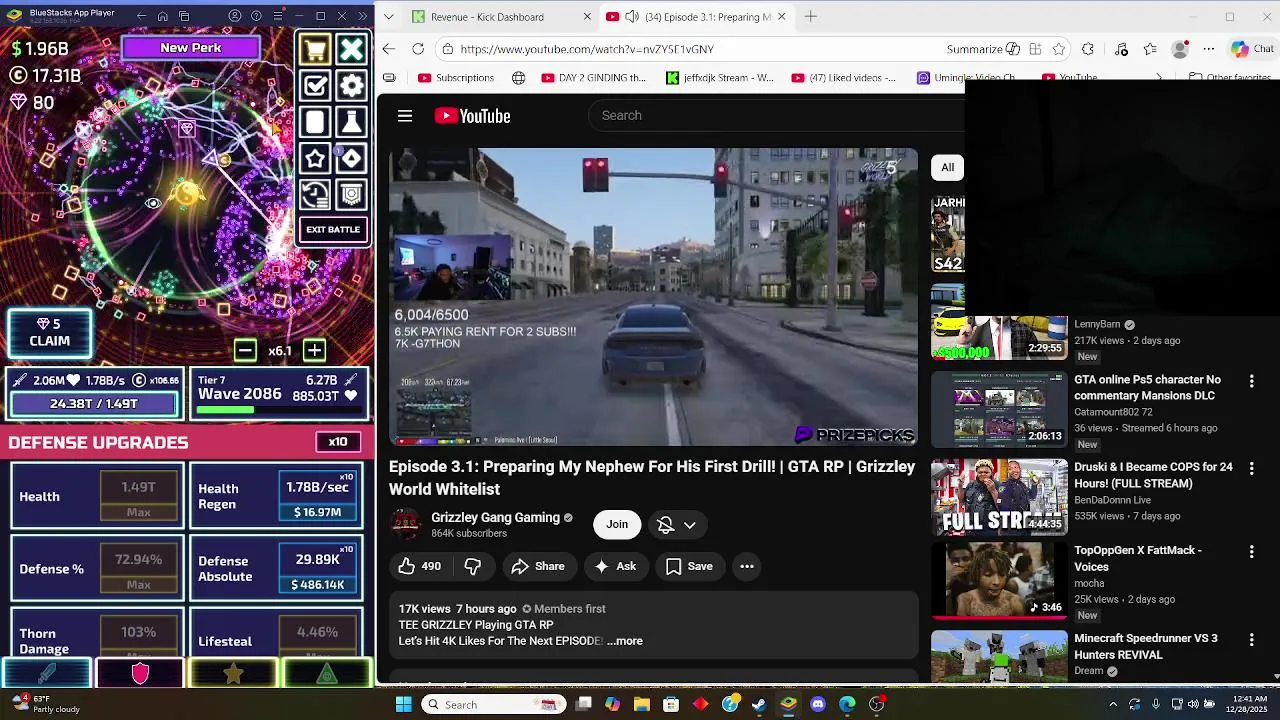
Task: Open more actions ellipsis under video
Action: coord(747,566)
